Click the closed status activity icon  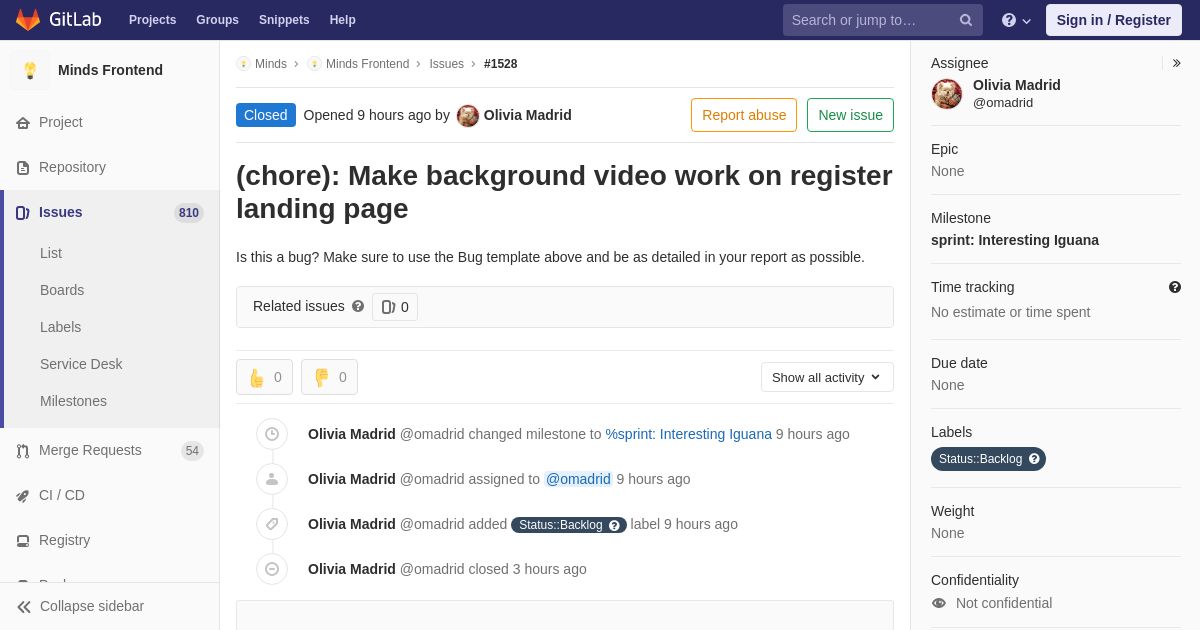[x=272, y=569]
